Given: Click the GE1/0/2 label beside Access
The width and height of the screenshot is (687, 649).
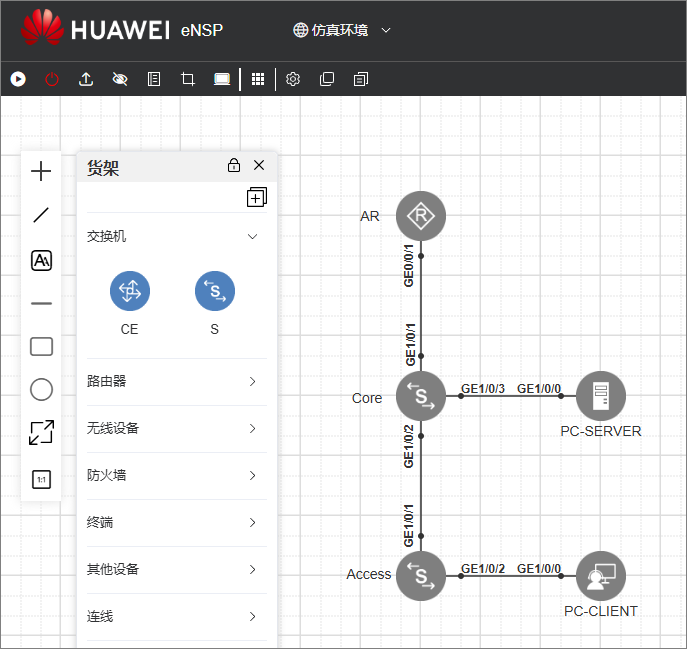Looking at the screenshot, I should [483, 569].
